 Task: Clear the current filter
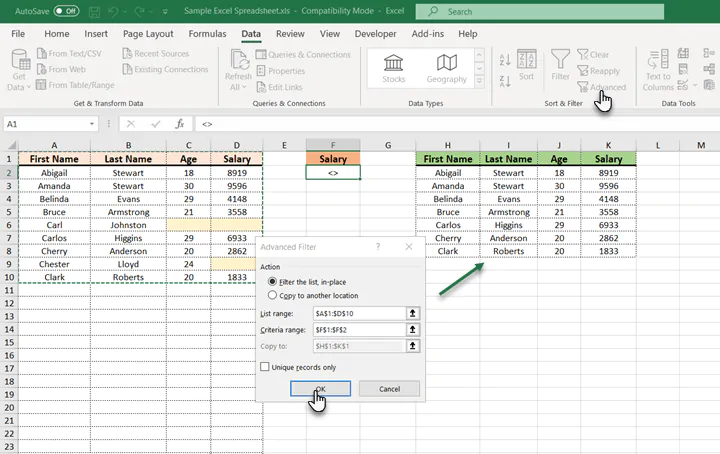[593, 55]
